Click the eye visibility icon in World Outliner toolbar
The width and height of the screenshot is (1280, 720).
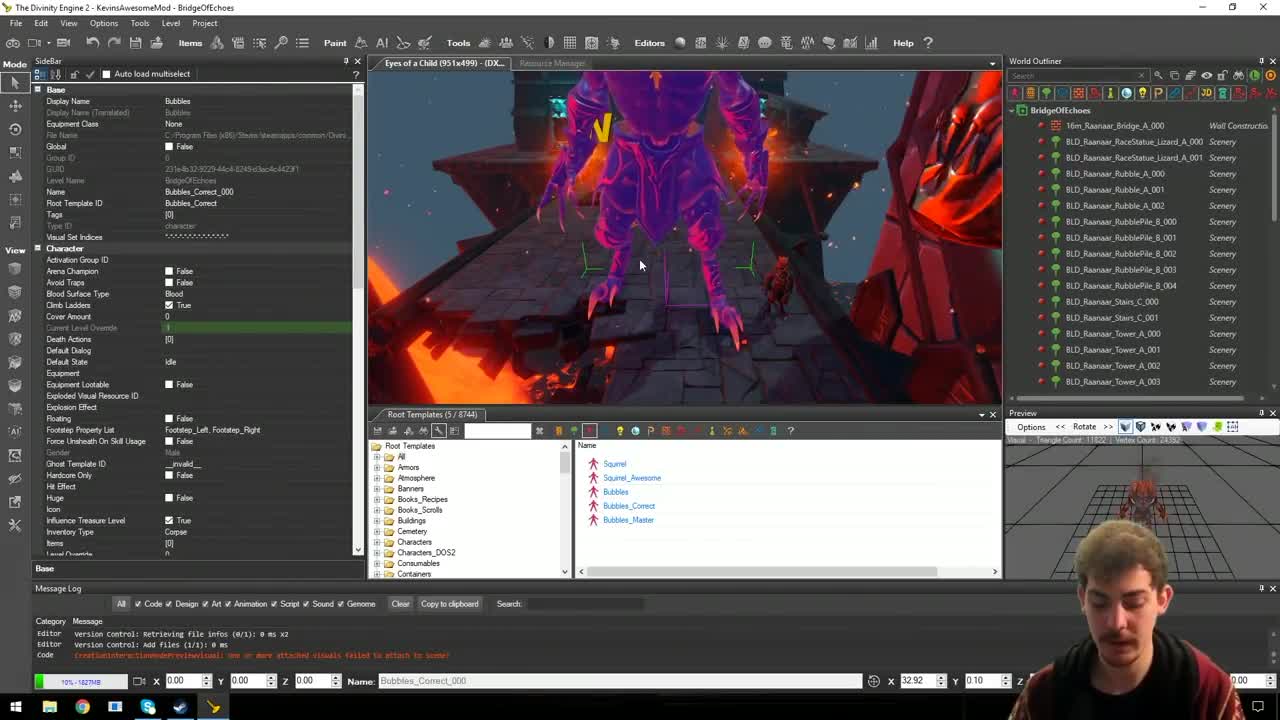(1206, 75)
